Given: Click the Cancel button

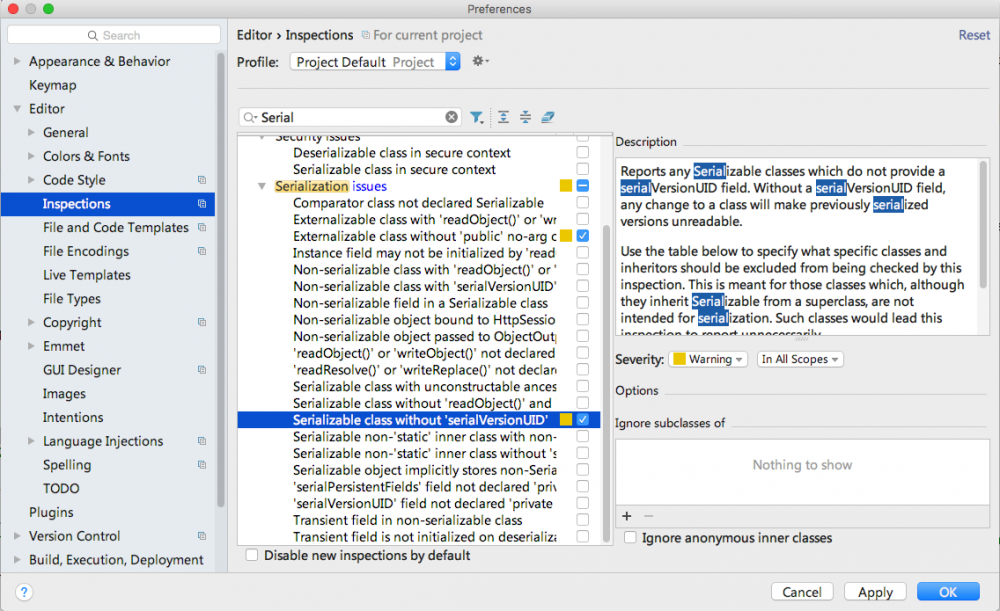Looking at the screenshot, I should 802,592.
